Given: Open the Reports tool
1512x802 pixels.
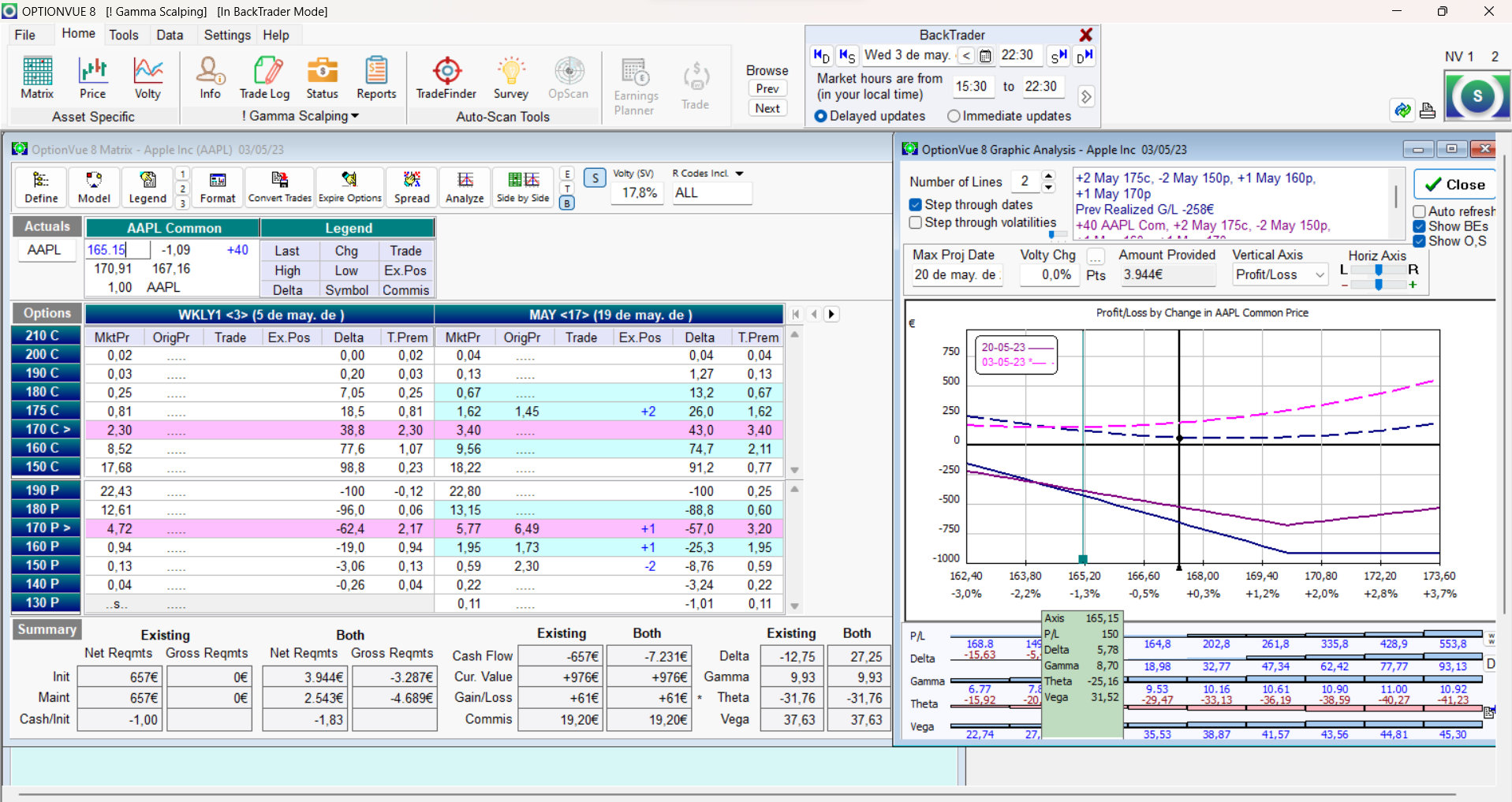Looking at the screenshot, I should (376, 78).
